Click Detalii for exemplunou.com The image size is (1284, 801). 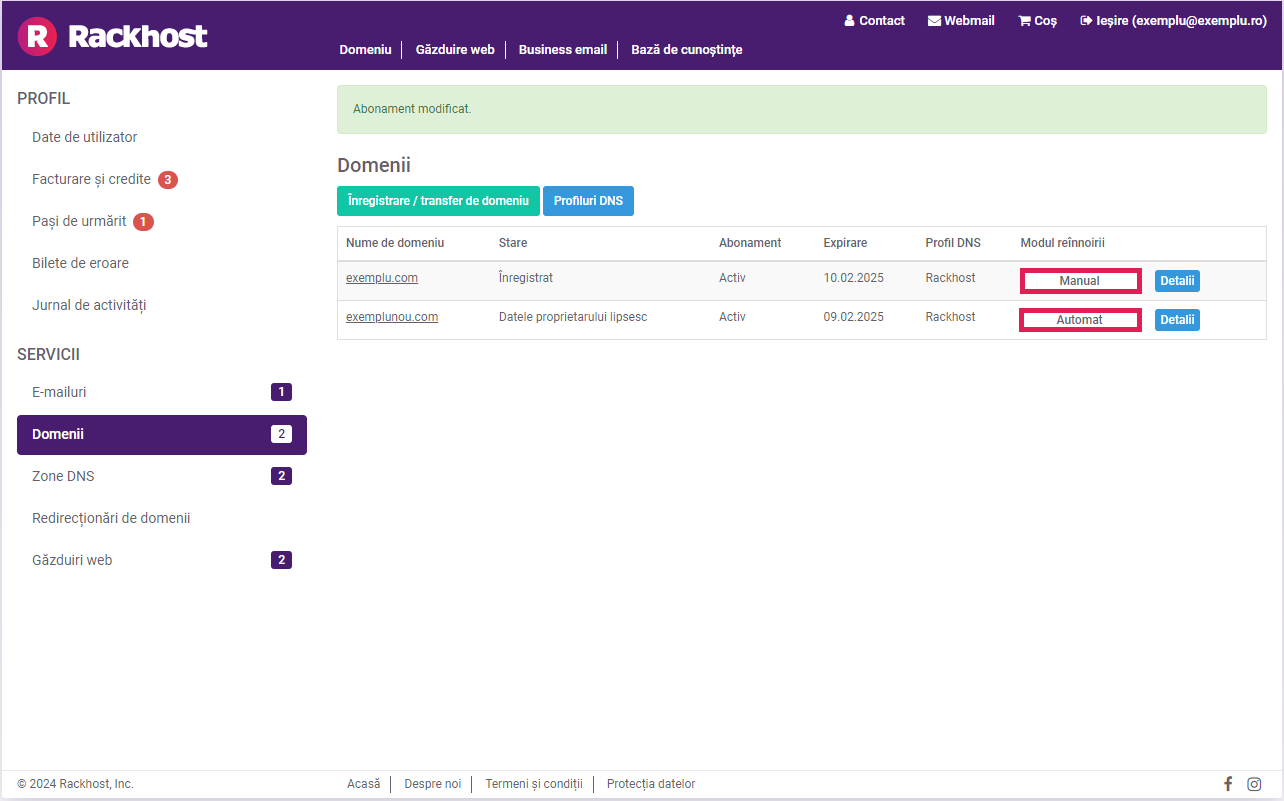1177,320
